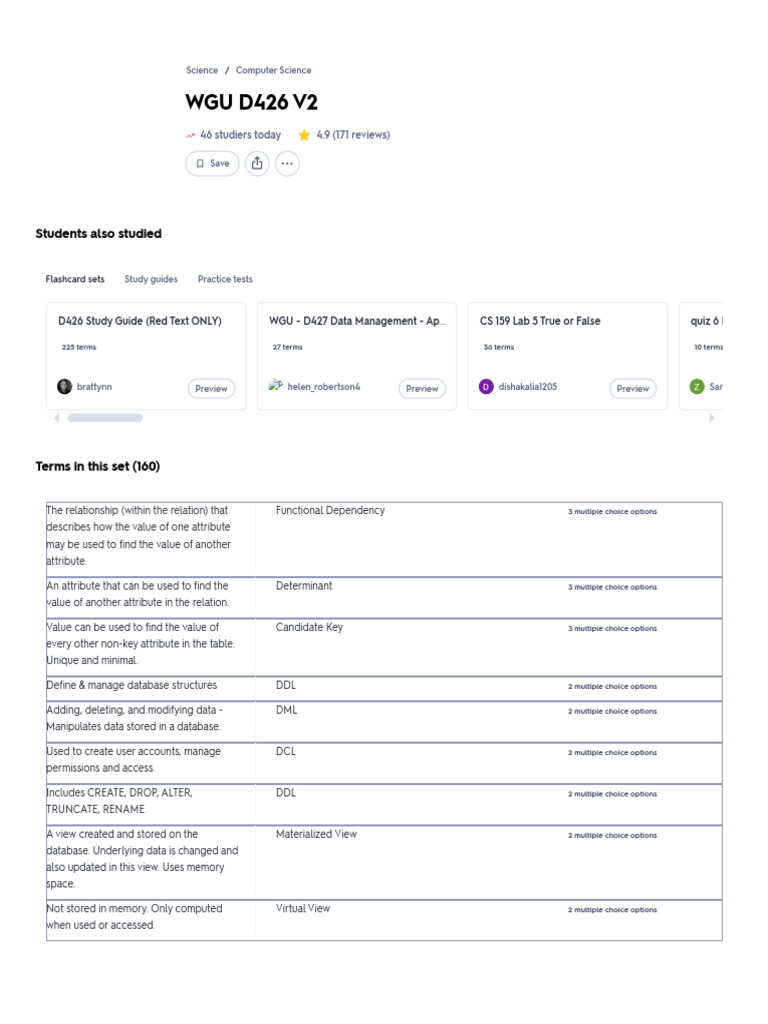Viewport: 768px width, 1024px height.
Task: Click the definition 'Used to create user accounts'
Action: pyautogui.click(x=133, y=760)
